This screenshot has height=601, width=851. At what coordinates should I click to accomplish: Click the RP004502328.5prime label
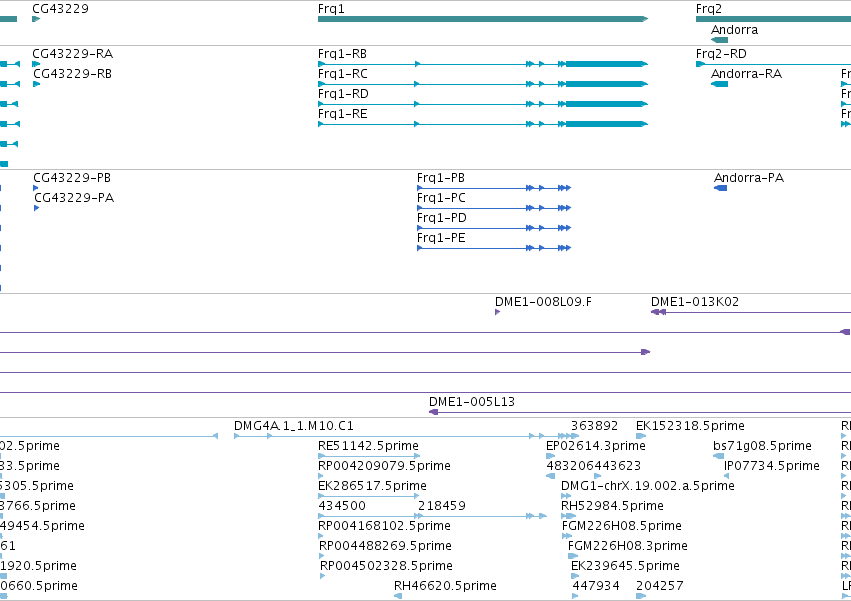[x=386, y=567]
